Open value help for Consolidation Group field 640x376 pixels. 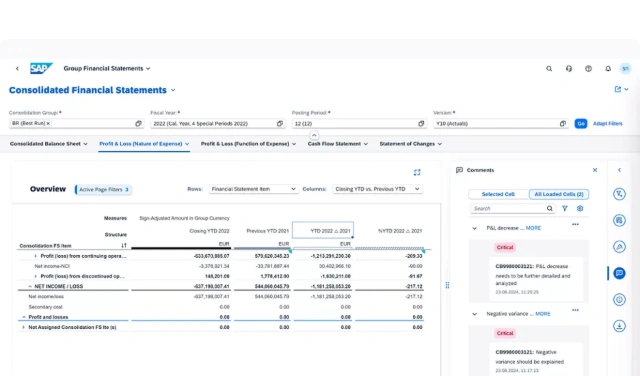(x=138, y=123)
